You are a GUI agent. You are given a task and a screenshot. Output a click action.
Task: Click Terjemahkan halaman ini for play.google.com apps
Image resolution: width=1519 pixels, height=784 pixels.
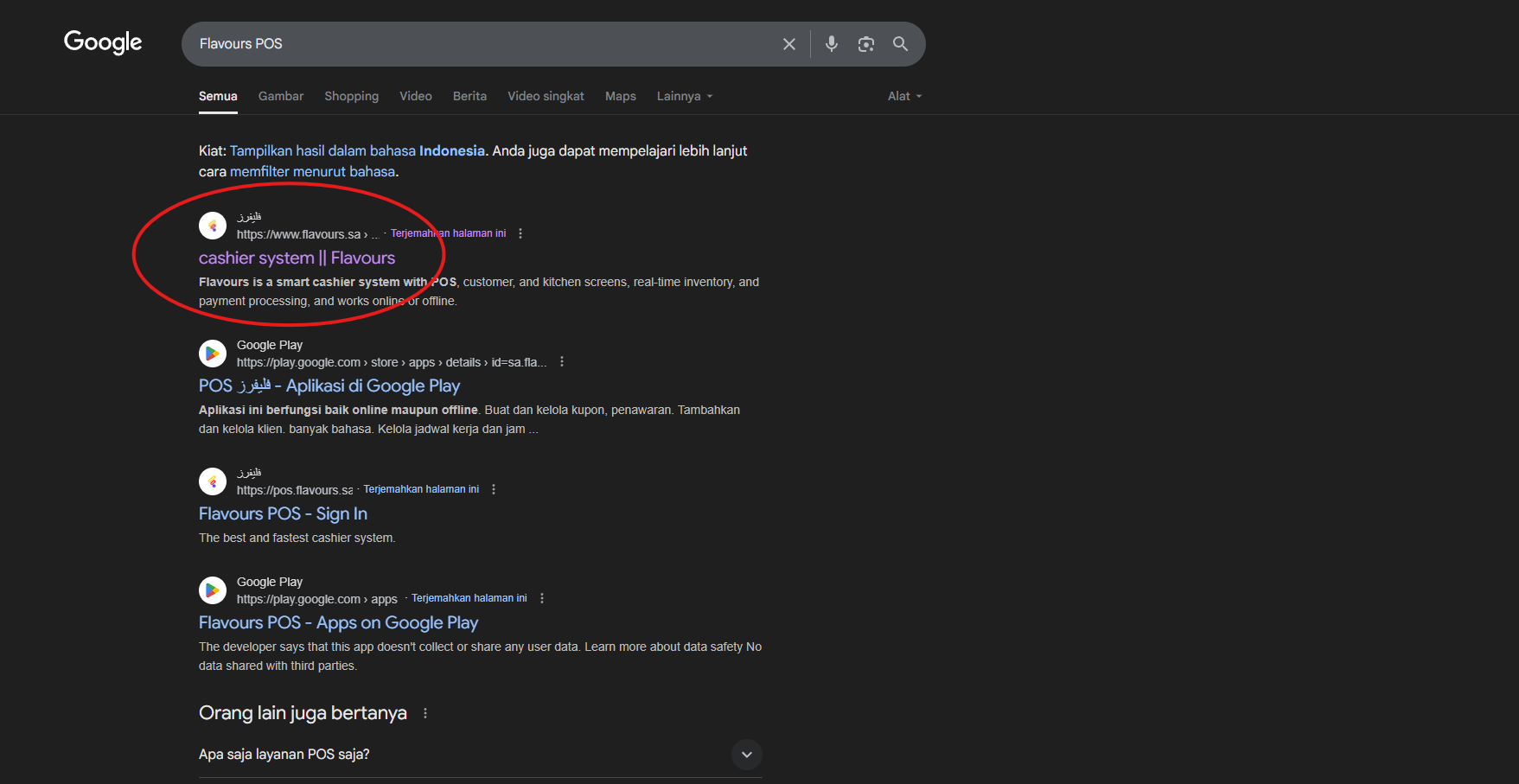(469, 598)
